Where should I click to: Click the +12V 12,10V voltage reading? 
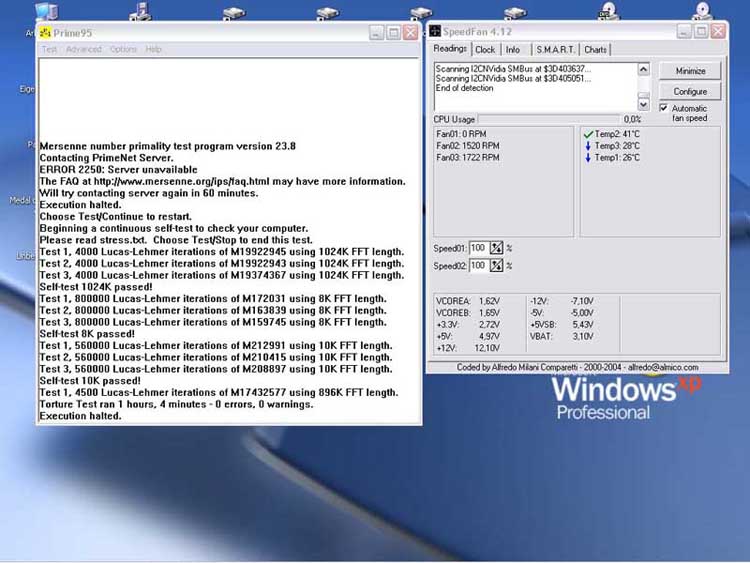point(468,348)
